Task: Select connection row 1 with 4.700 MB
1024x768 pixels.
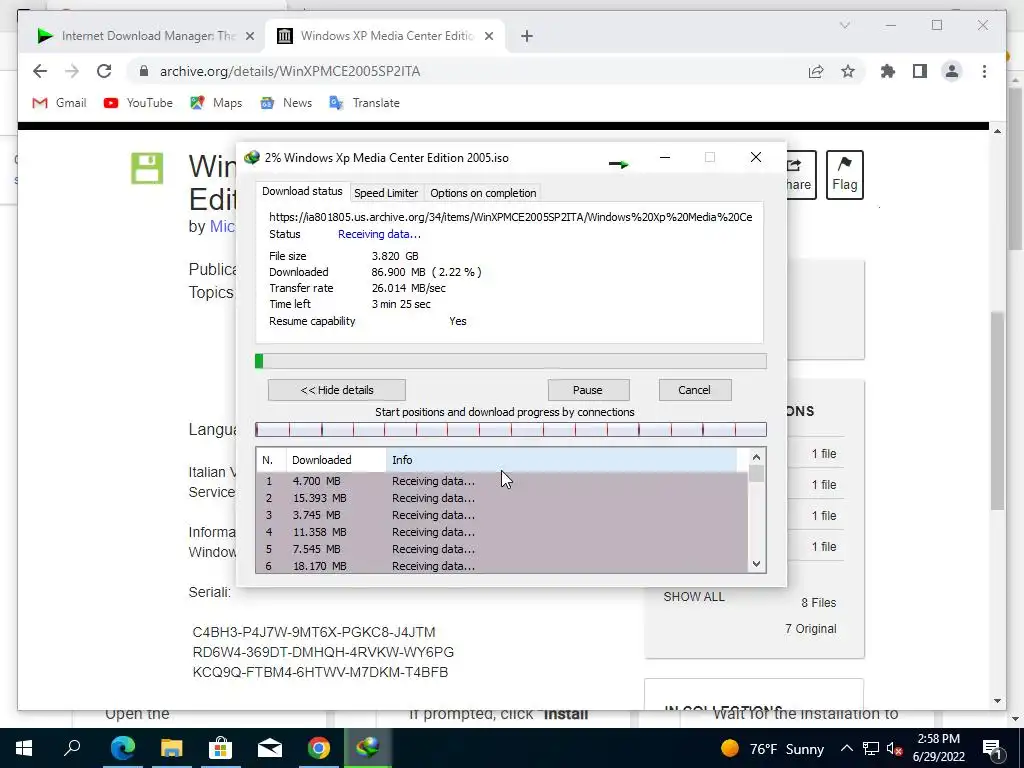Action: [502, 481]
